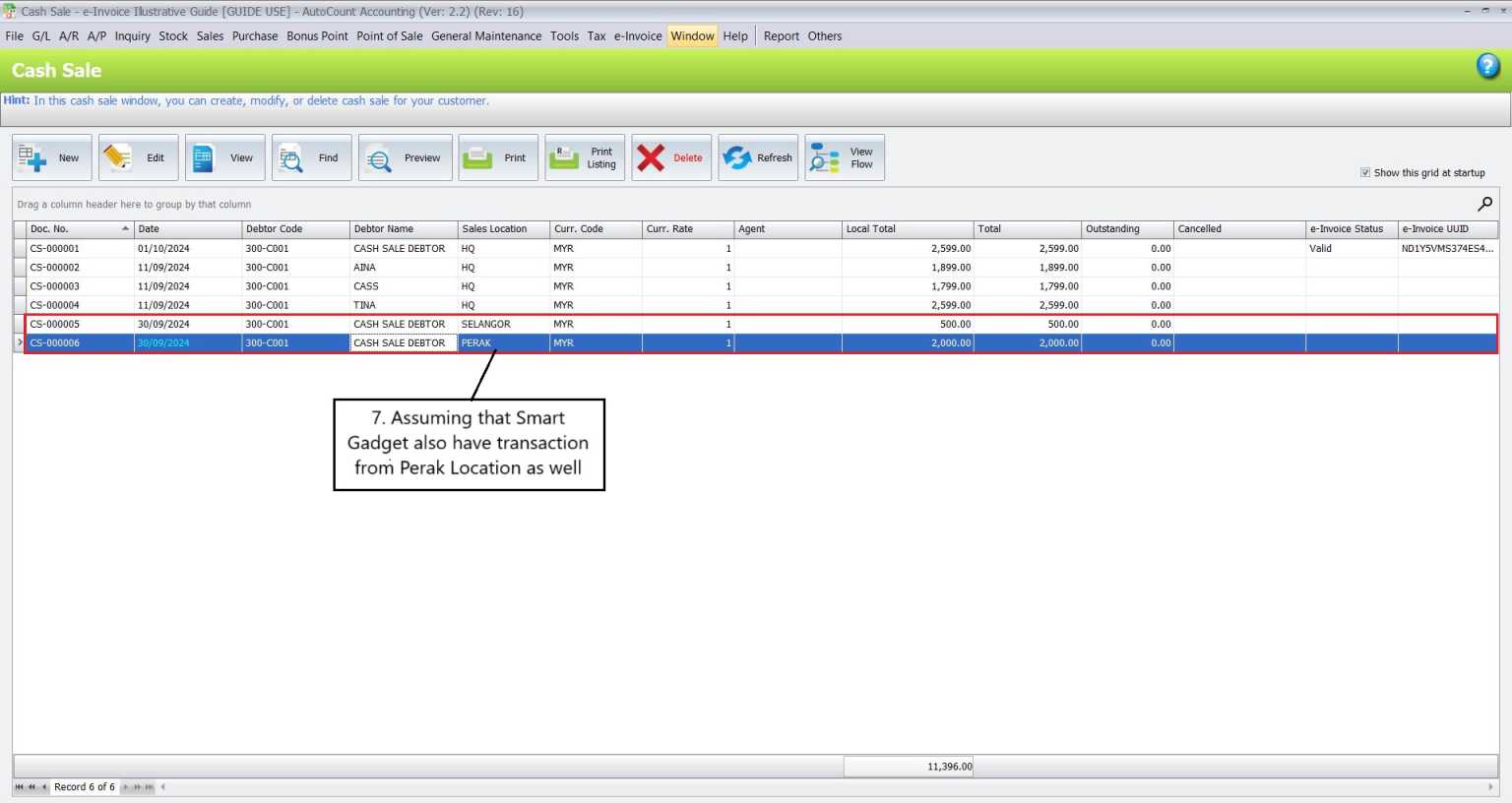
Task: Toggle Show this grid at startup
Action: 1365,172
